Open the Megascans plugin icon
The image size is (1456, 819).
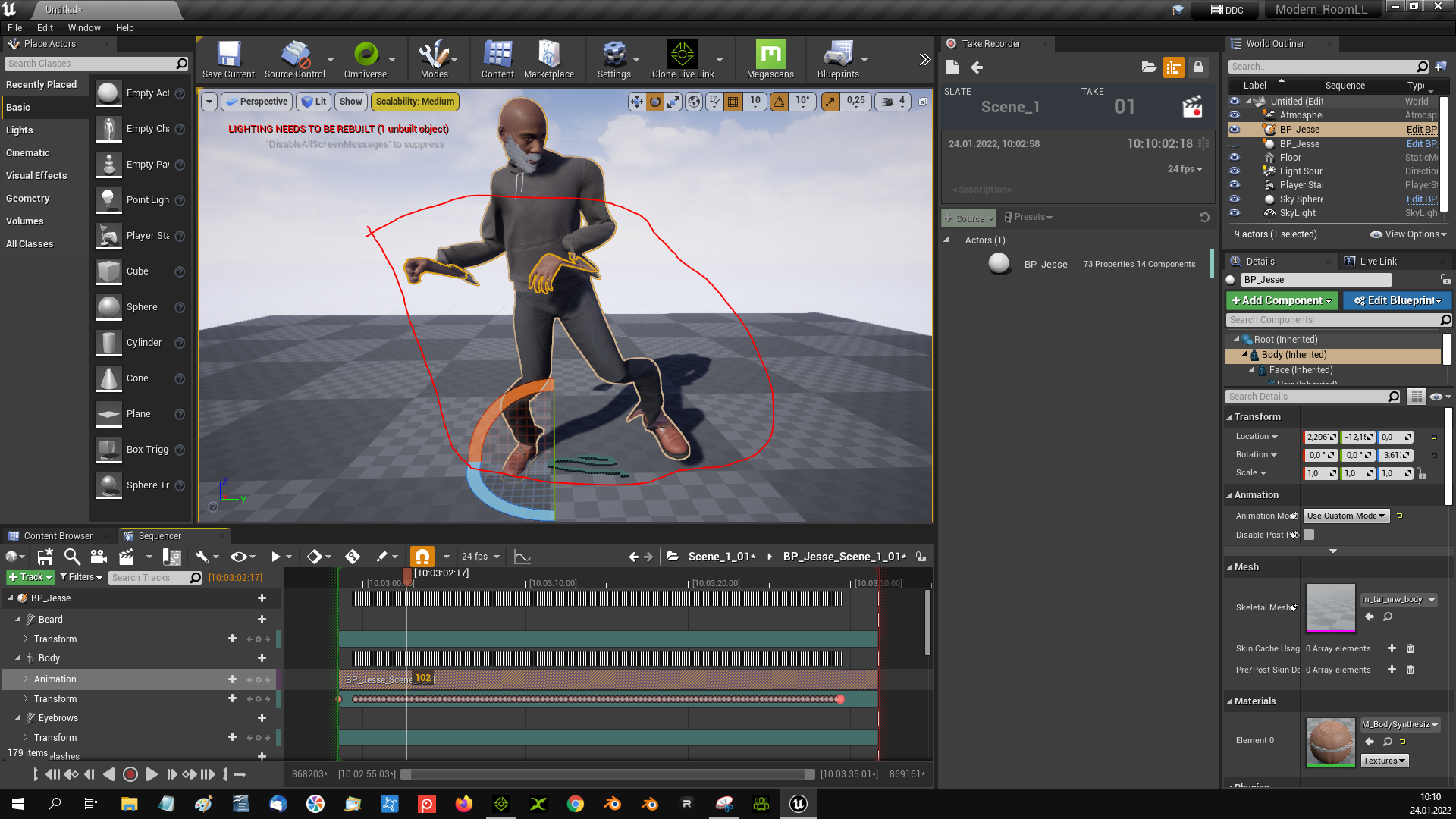pyautogui.click(x=770, y=59)
